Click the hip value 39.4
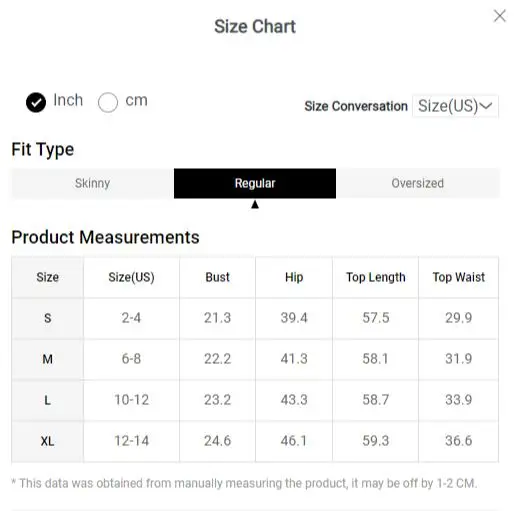Viewport: 518px width, 511px height. [x=294, y=318]
